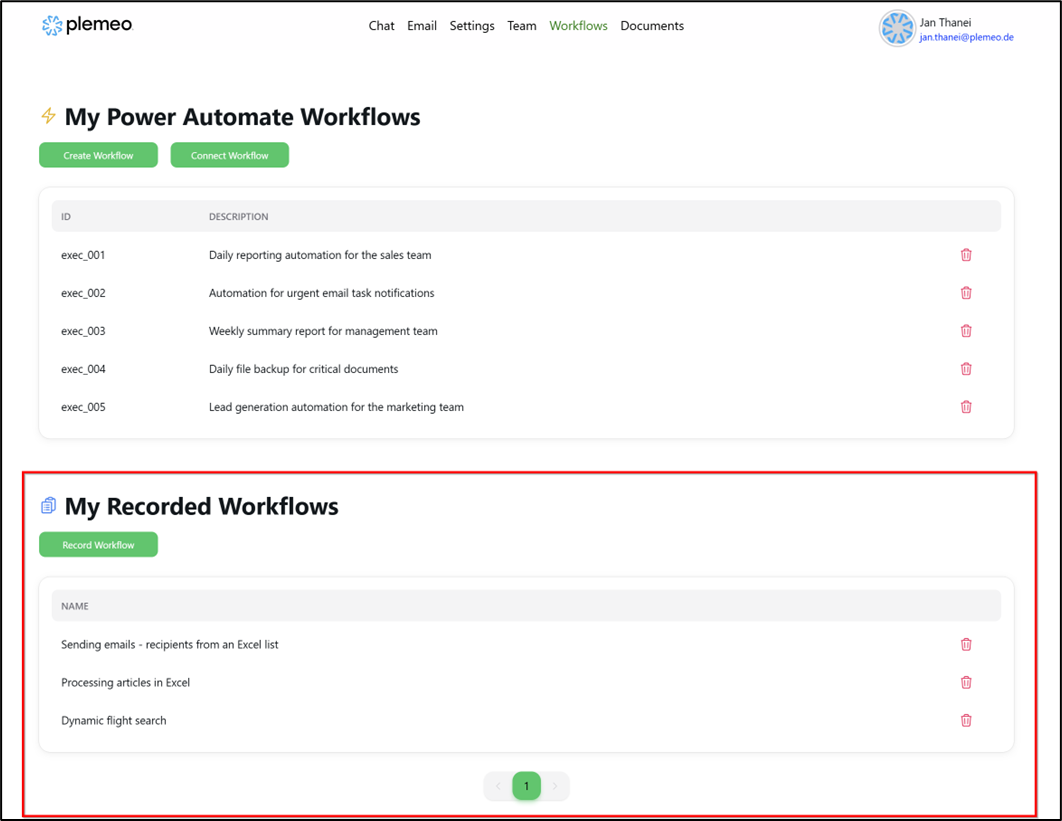Click the Create Workflow button
Viewport: 1062px width, 821px height.
click(x=98, y=155)
